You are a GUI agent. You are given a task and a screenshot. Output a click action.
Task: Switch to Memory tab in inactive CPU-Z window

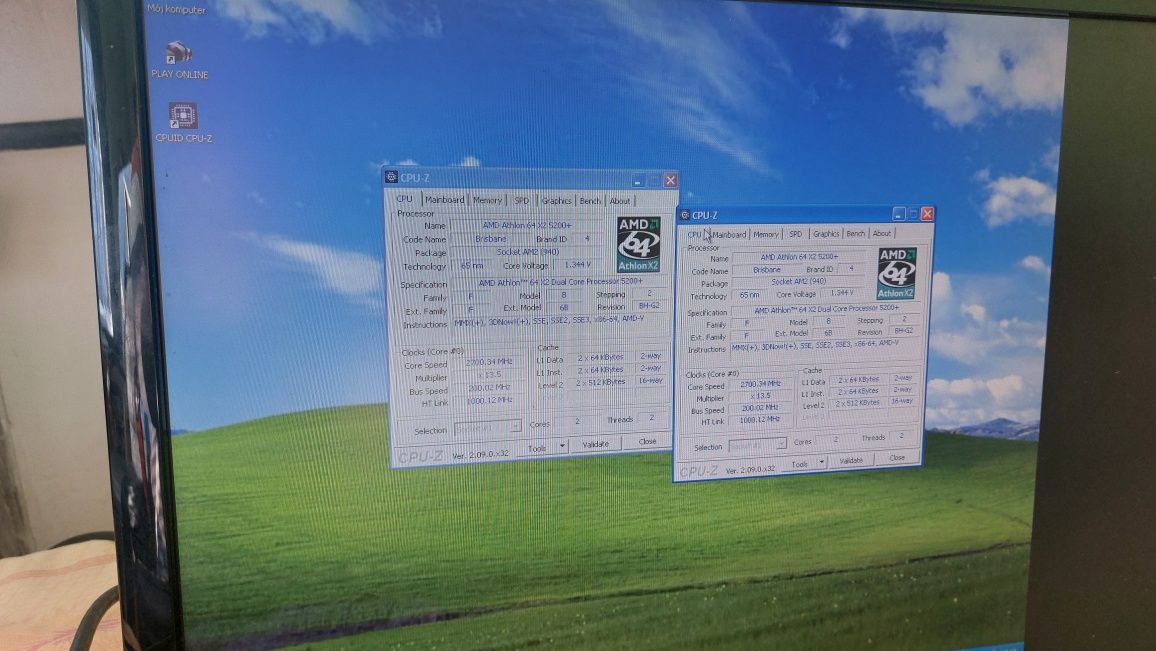tap(487, 200)
